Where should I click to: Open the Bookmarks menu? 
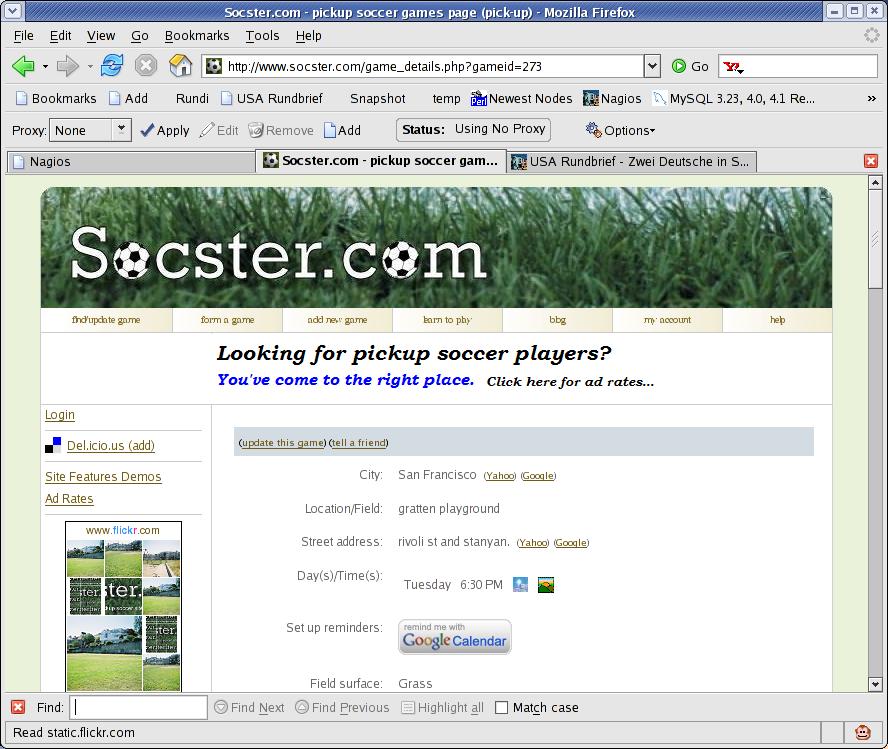[x=197, y=35]
